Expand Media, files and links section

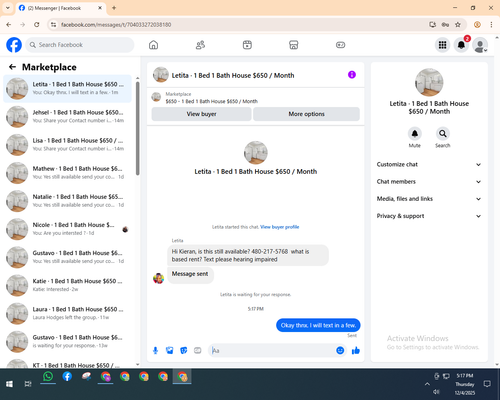pyautogui.click(x=429, y=199)
